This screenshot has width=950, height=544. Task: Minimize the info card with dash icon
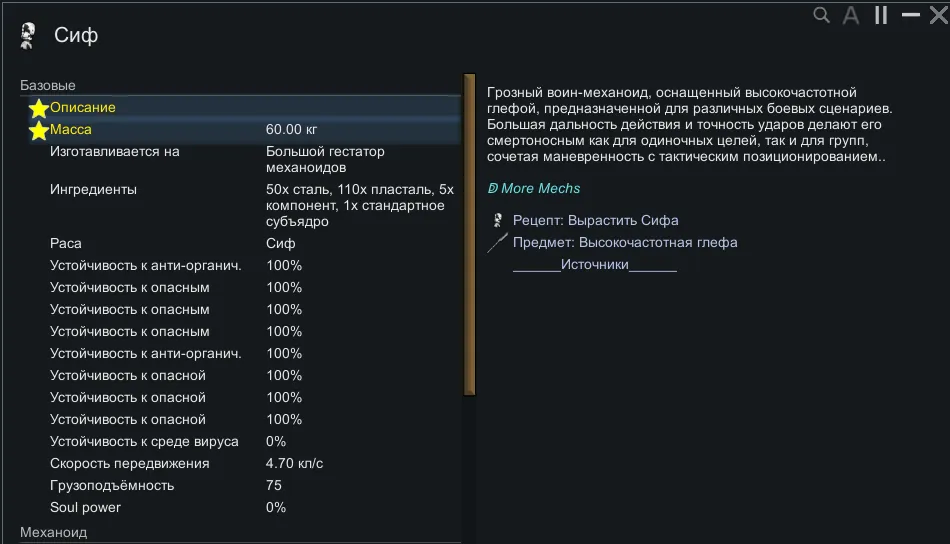click(x=910, y=15)
